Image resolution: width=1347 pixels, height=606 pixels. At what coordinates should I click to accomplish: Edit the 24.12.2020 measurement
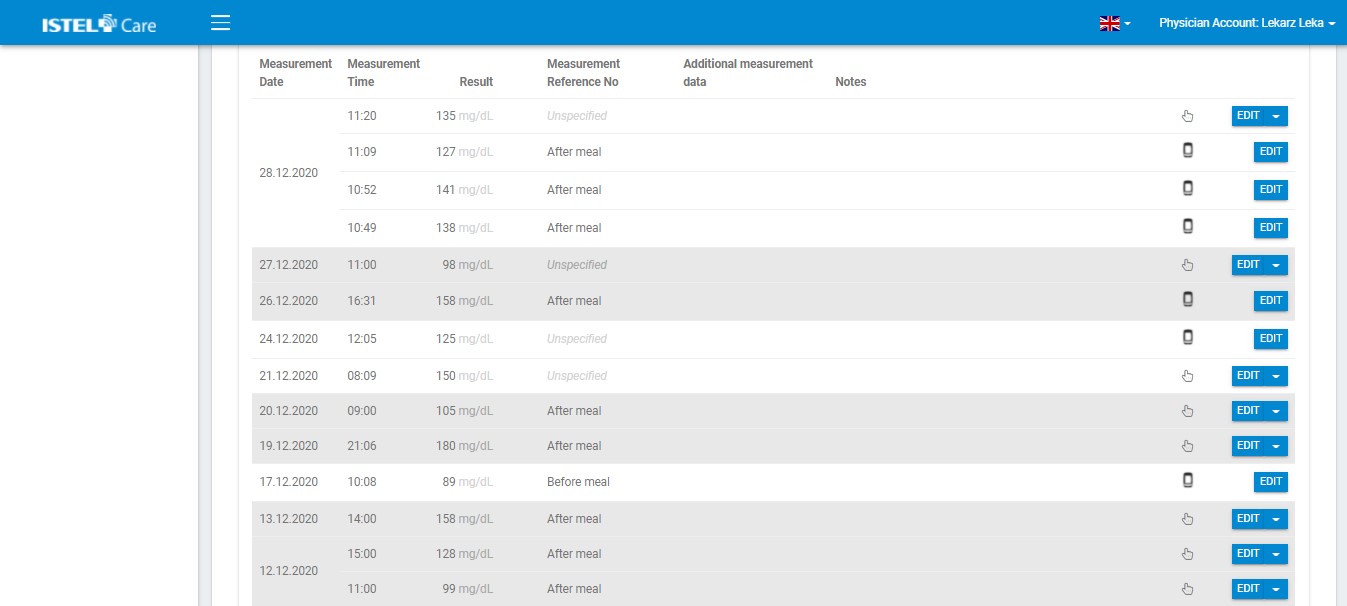pos(1271,339)
